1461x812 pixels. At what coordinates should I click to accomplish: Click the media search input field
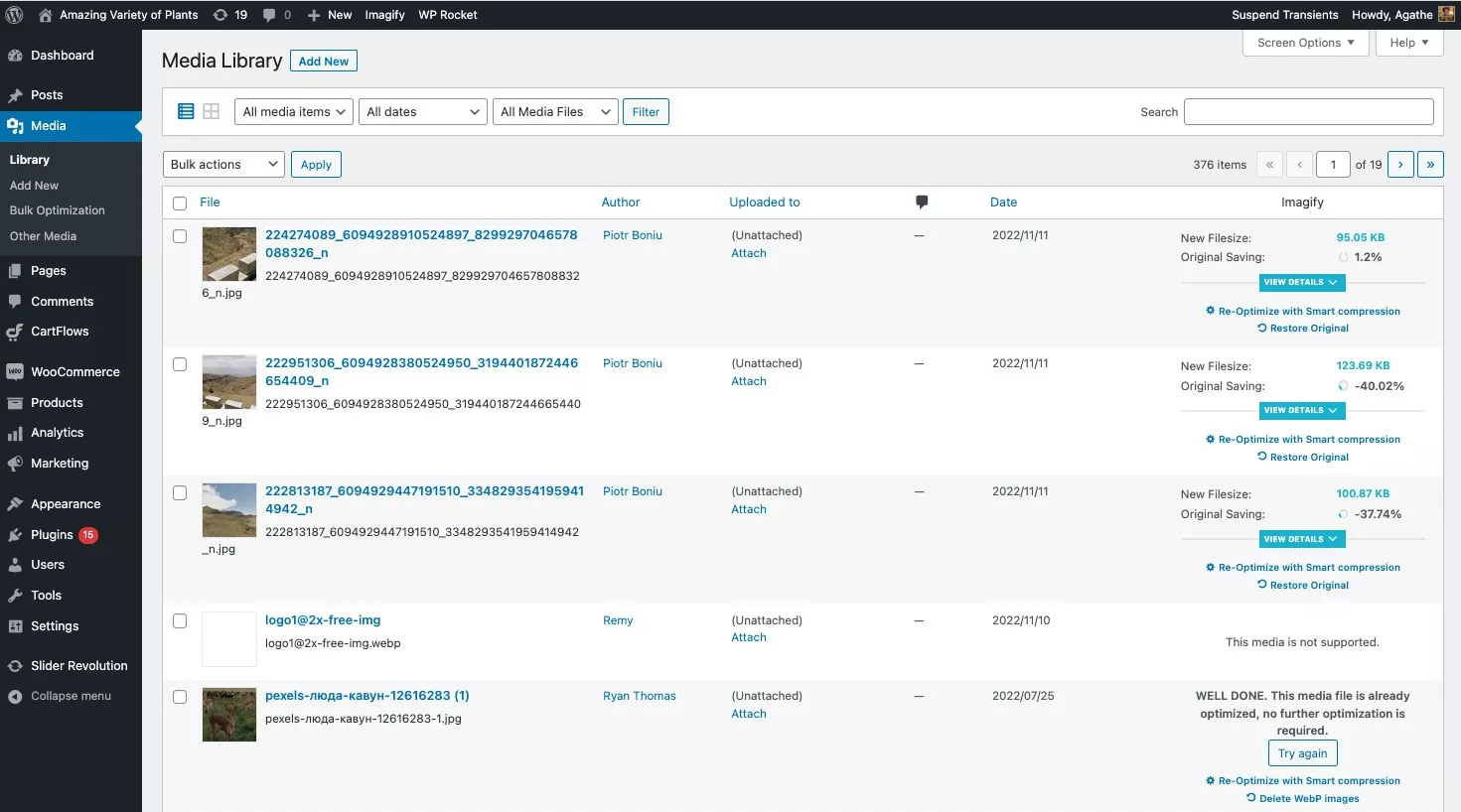1308,111
